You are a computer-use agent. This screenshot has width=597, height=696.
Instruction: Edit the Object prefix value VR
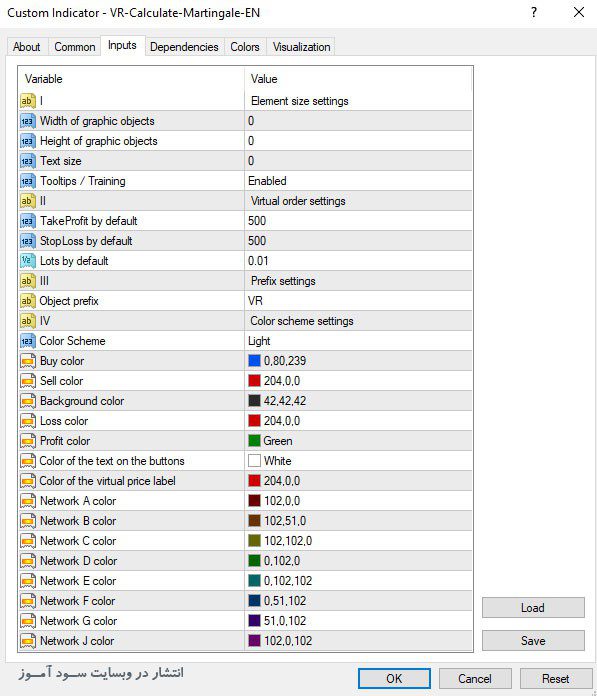(358, 301)
